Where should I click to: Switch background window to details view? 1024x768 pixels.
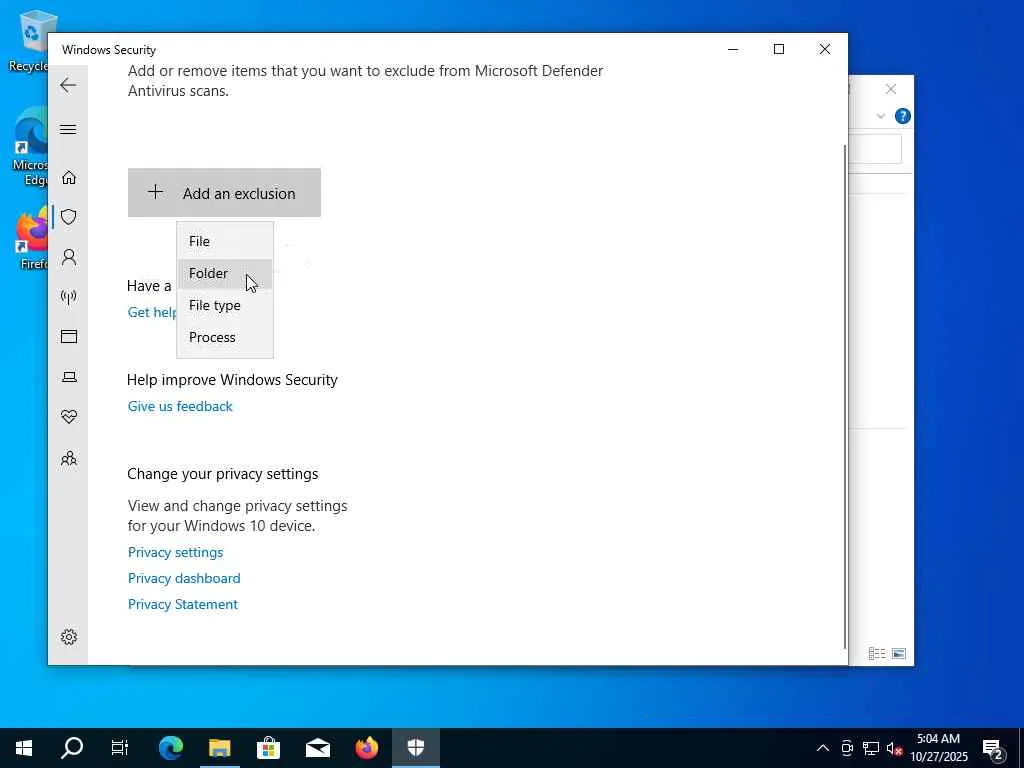tap(876, 654)
